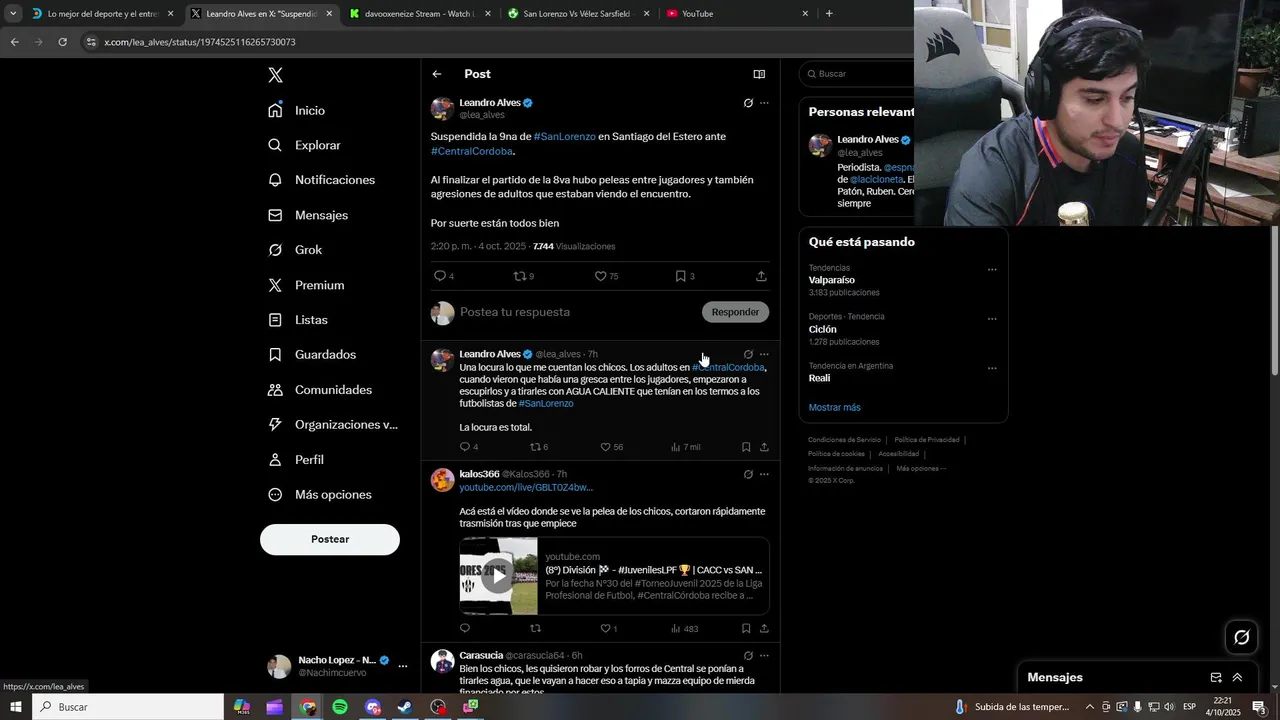Screen dimensions: 1280x720
Task: Click the Windows taskbar Buscar box
Action: tap(128, 707)
